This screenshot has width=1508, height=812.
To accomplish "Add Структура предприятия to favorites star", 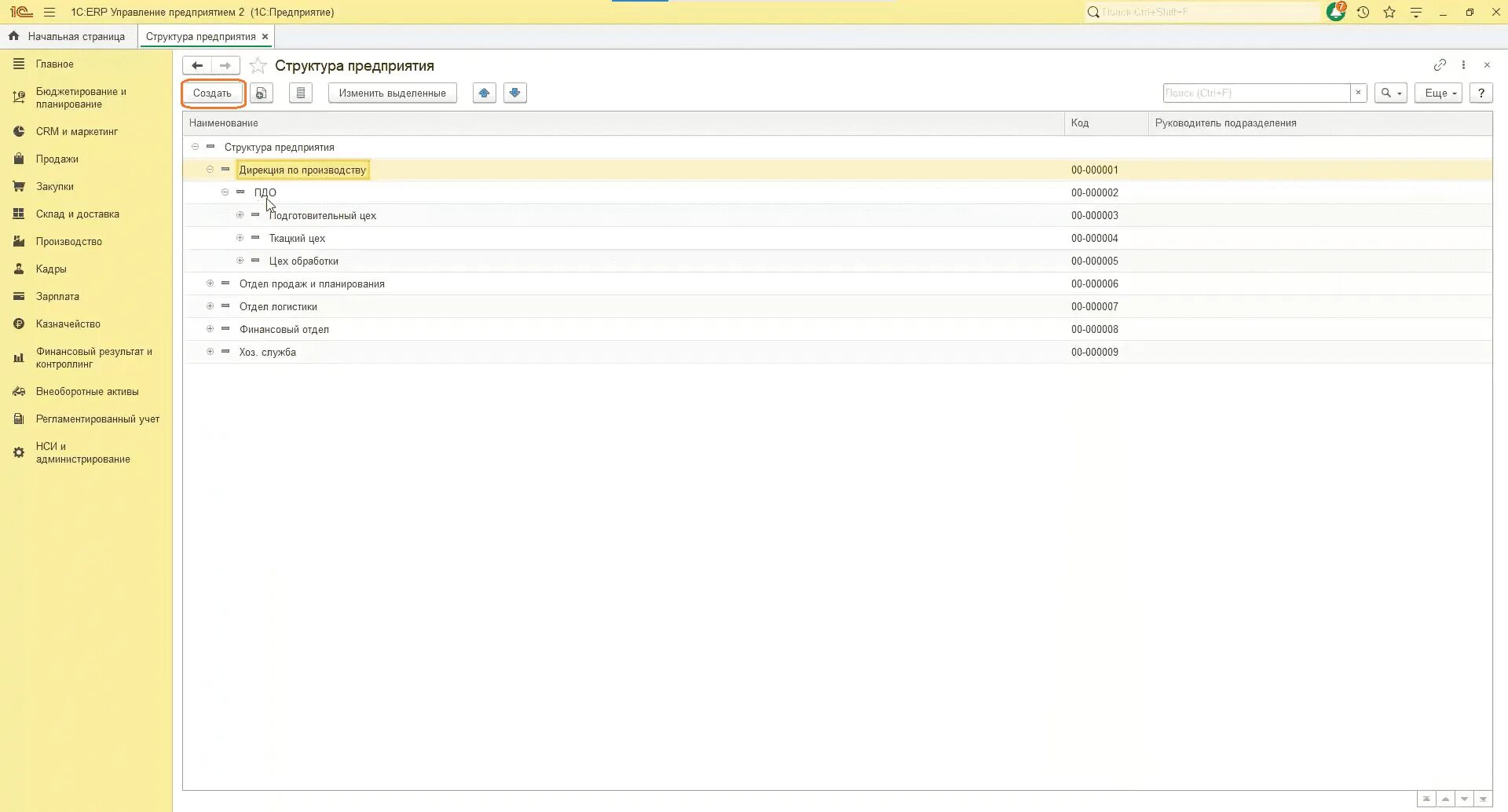I will [258, 66].
